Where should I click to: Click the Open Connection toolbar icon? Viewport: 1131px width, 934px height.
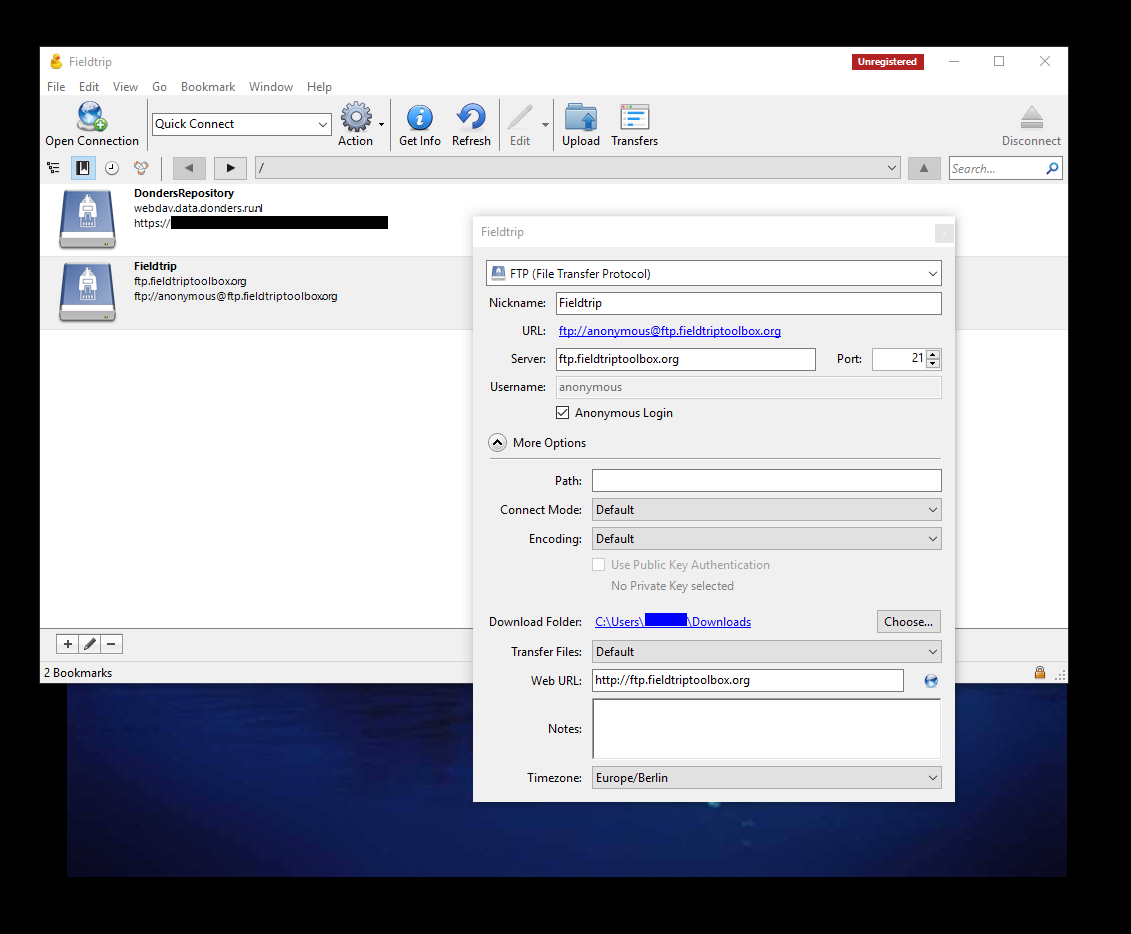point(92,117)
